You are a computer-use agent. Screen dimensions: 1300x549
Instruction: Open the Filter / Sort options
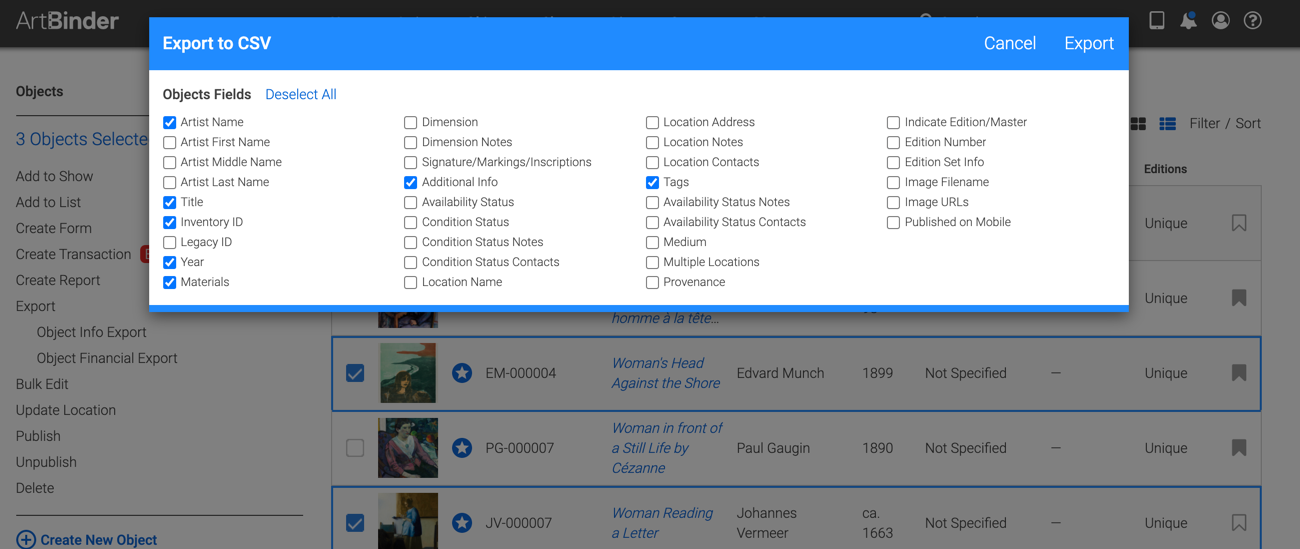click(x=1225, y=124)
